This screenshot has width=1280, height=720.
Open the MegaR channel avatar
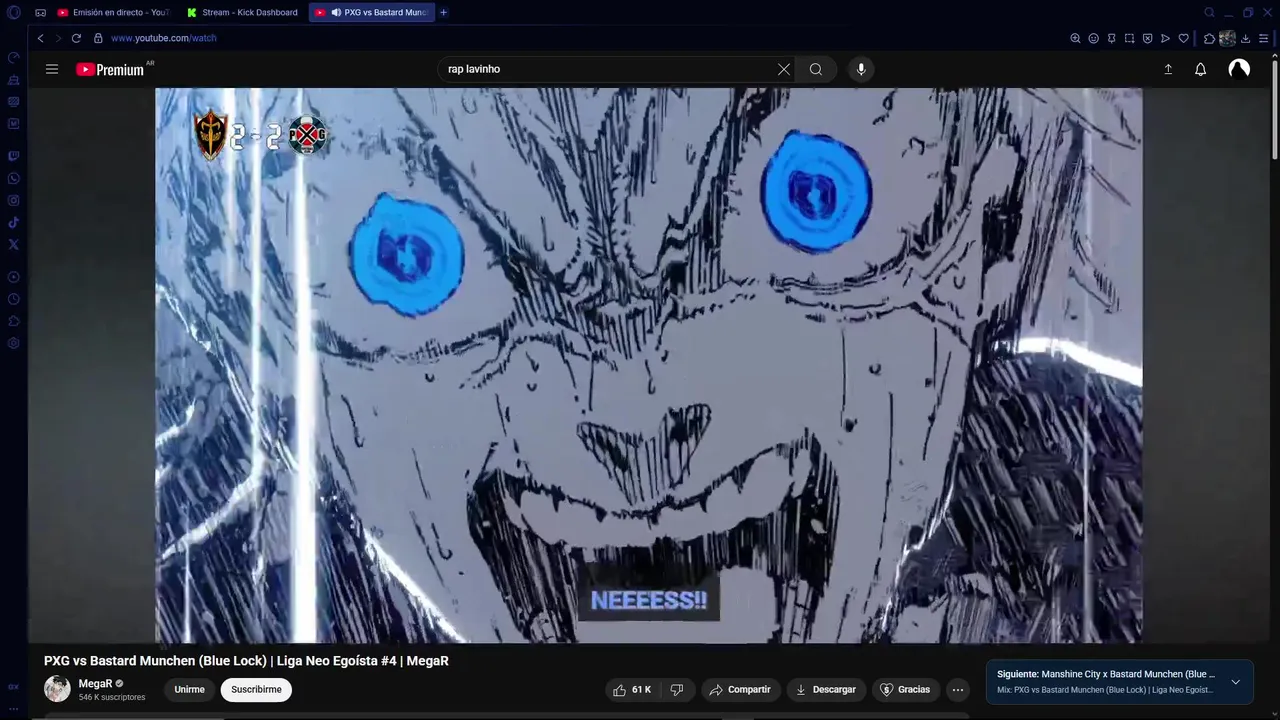point(57,689)
